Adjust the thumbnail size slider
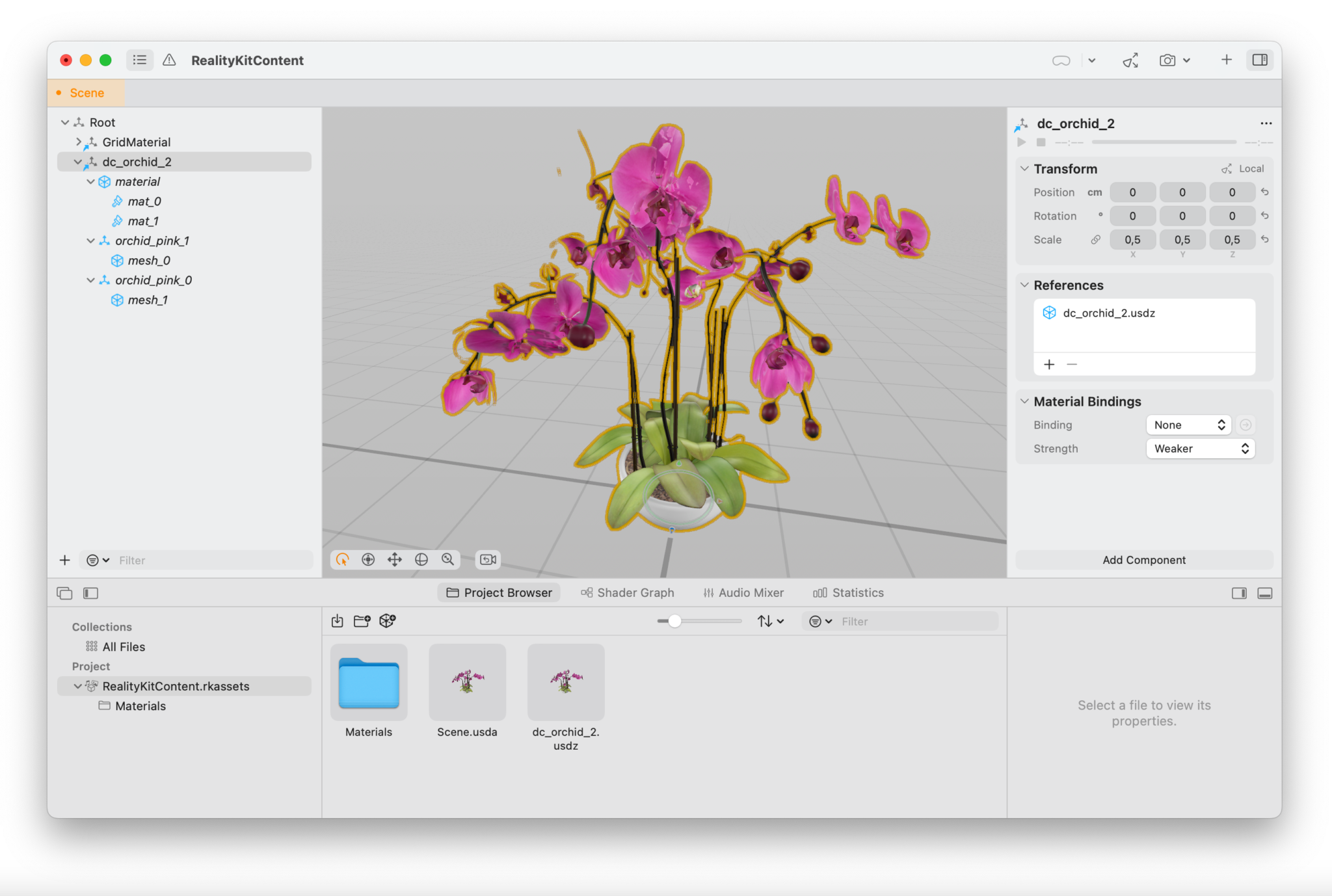The width and height of the screenshot is (1332, 896). click(676, 621)
